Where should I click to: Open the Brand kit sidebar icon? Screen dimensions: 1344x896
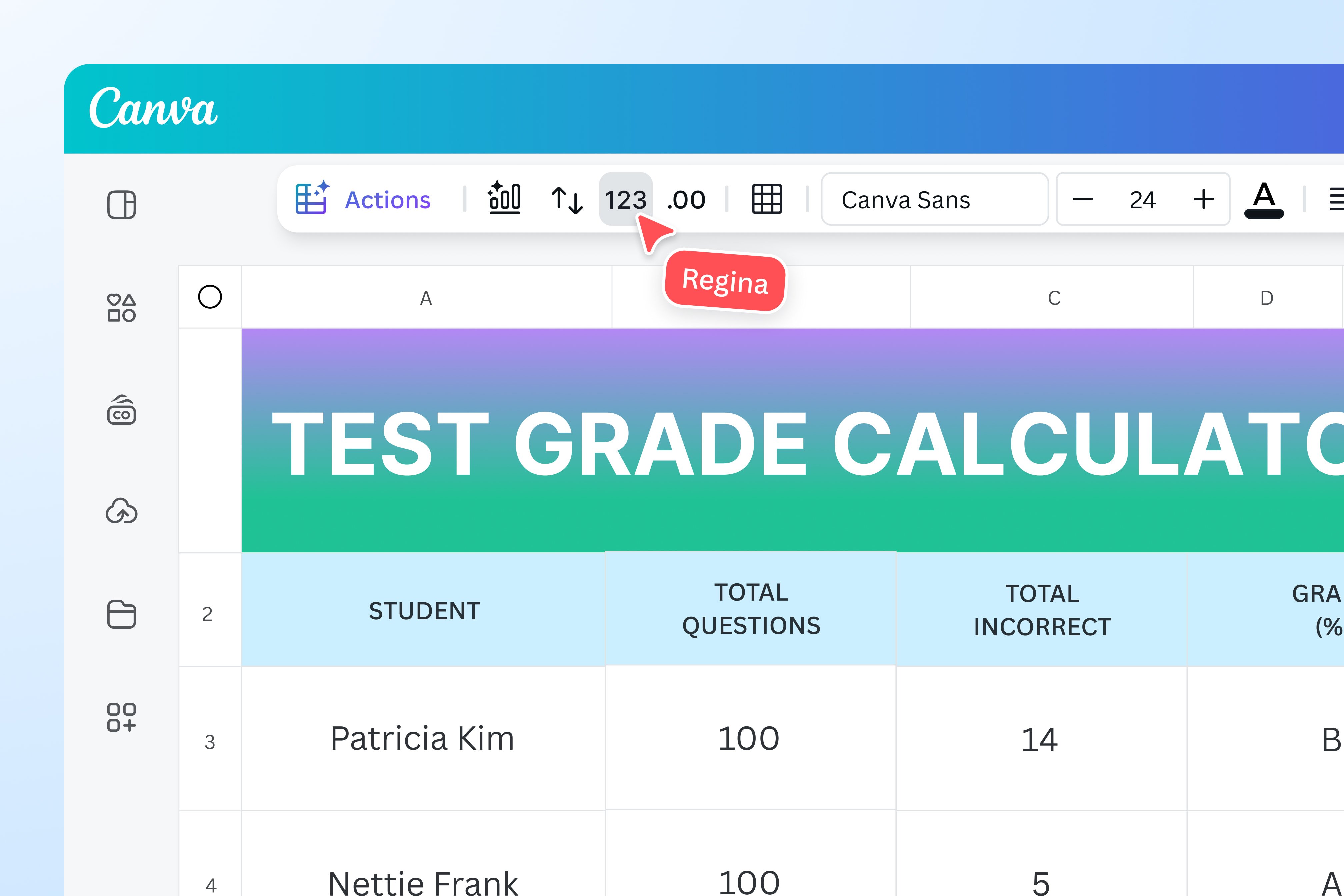[x=121, y=410]
